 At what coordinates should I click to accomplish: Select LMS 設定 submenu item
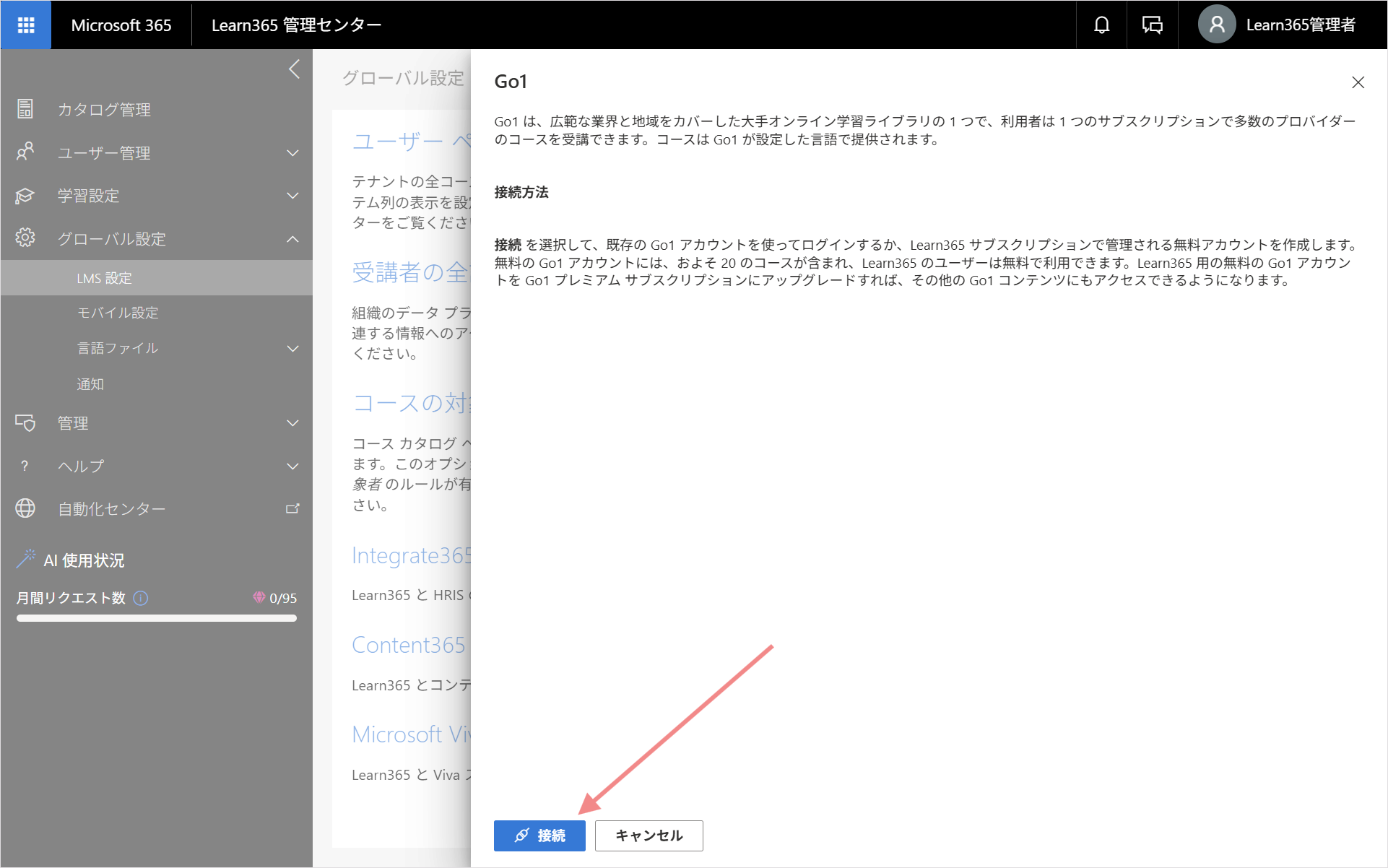click(157, 278)
